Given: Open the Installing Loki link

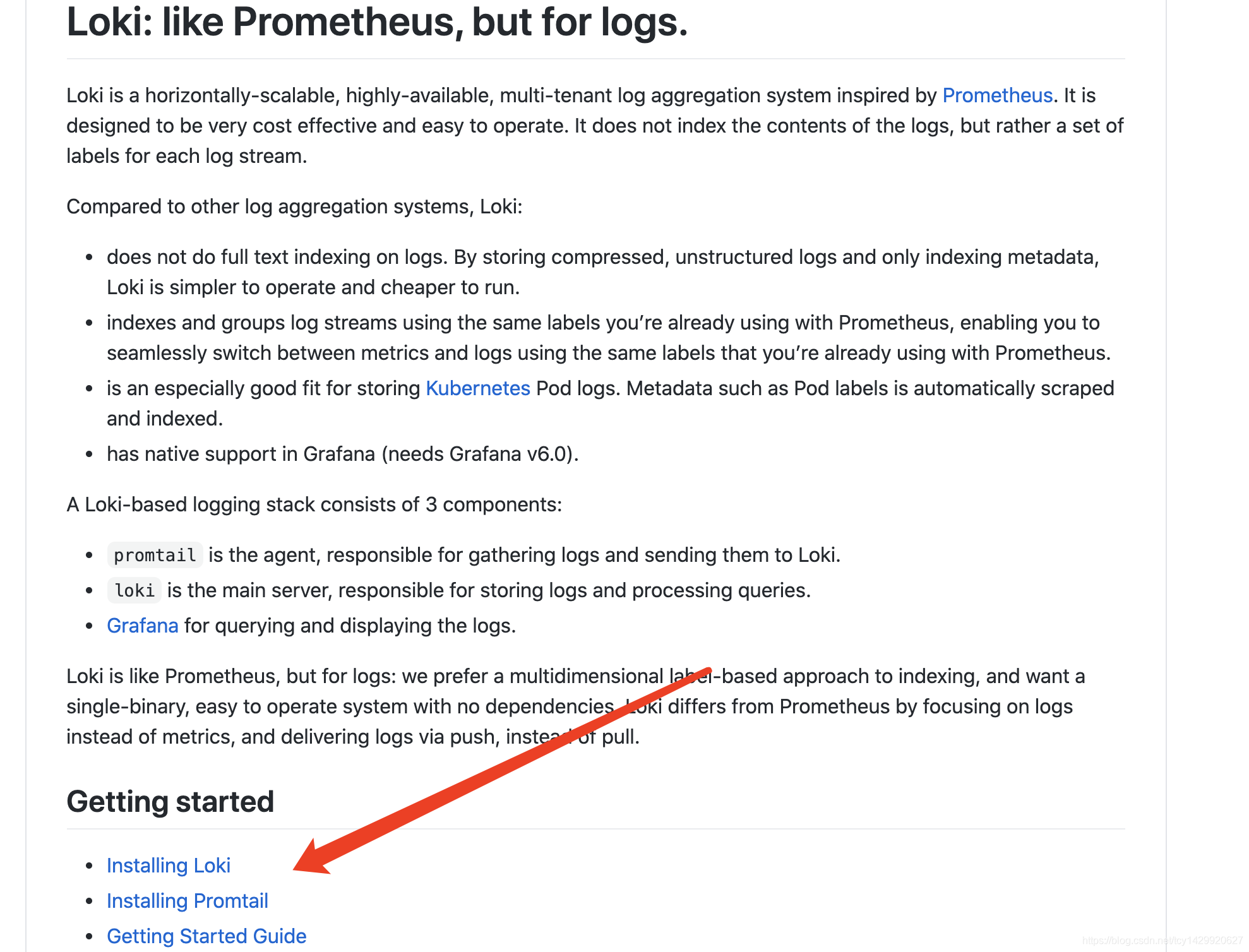Looking at the screenshot, I should click(168, 866).
